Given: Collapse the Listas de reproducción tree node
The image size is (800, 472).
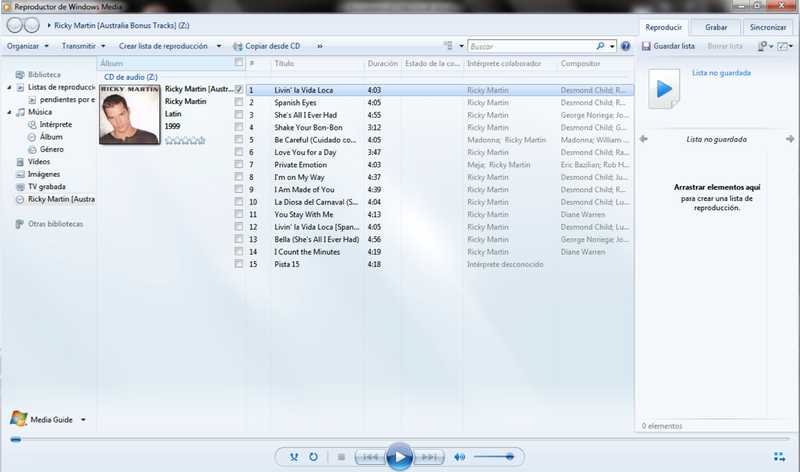Looking at the screenshot, I should point(9,87).
